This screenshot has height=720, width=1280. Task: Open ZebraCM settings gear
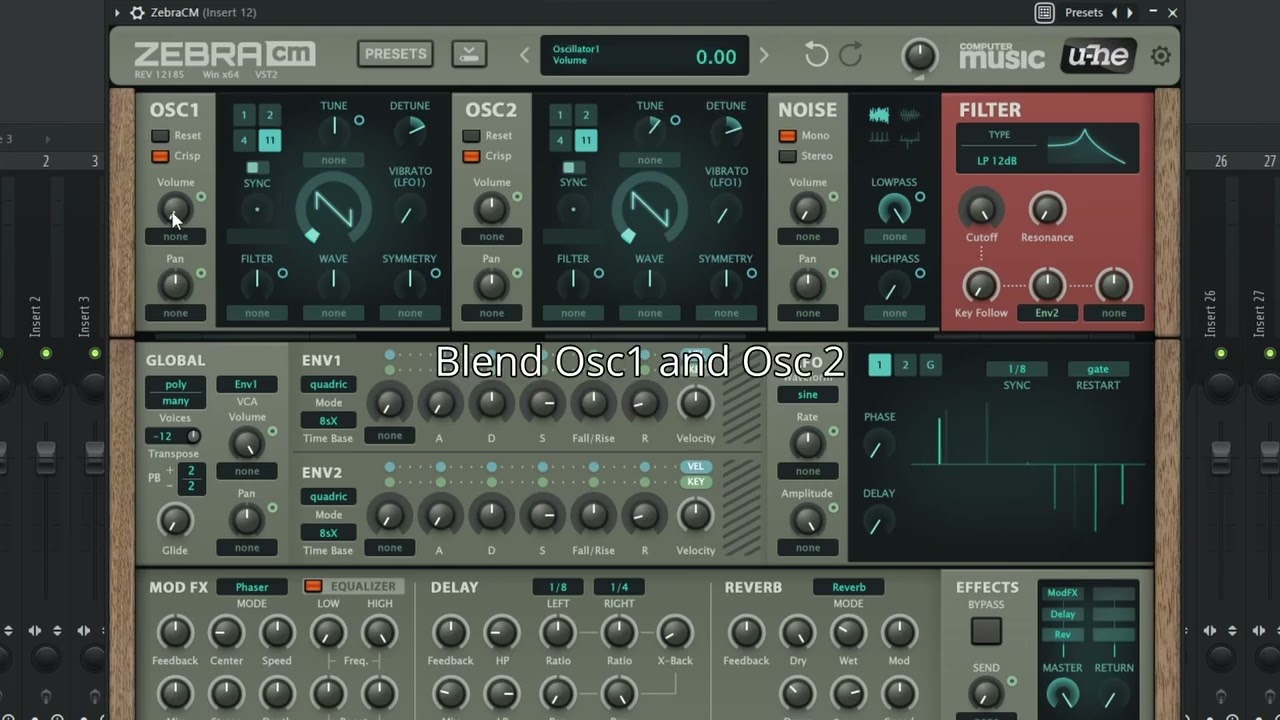click(x=1160, y=56)
